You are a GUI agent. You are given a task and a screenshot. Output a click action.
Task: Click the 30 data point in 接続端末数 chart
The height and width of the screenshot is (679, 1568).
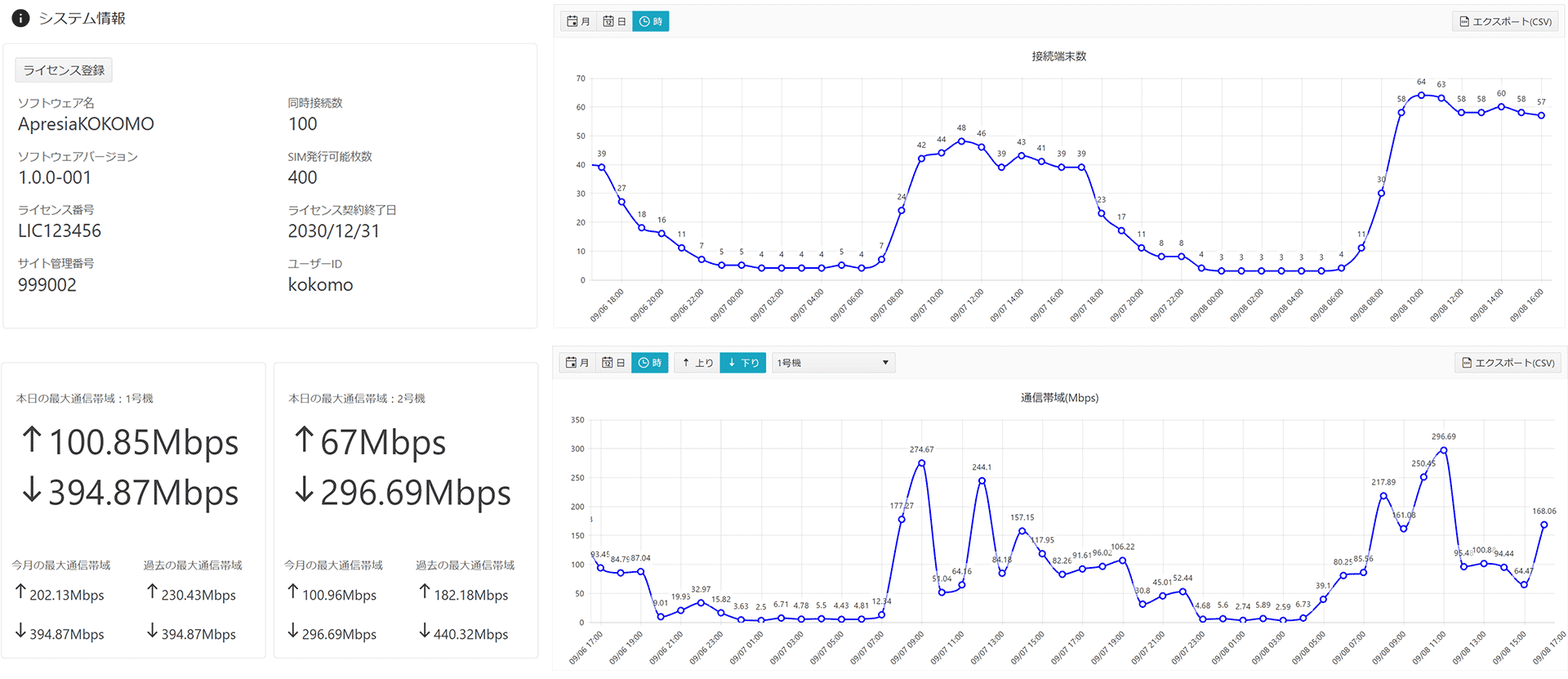[x=1381, y=194]
